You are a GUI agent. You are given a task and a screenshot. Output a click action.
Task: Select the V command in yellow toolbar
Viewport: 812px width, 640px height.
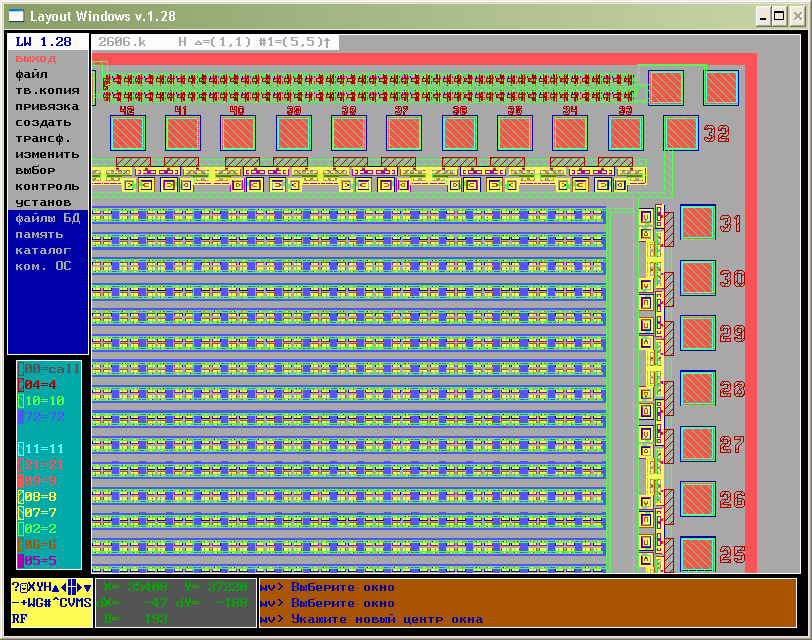(71, 603)
